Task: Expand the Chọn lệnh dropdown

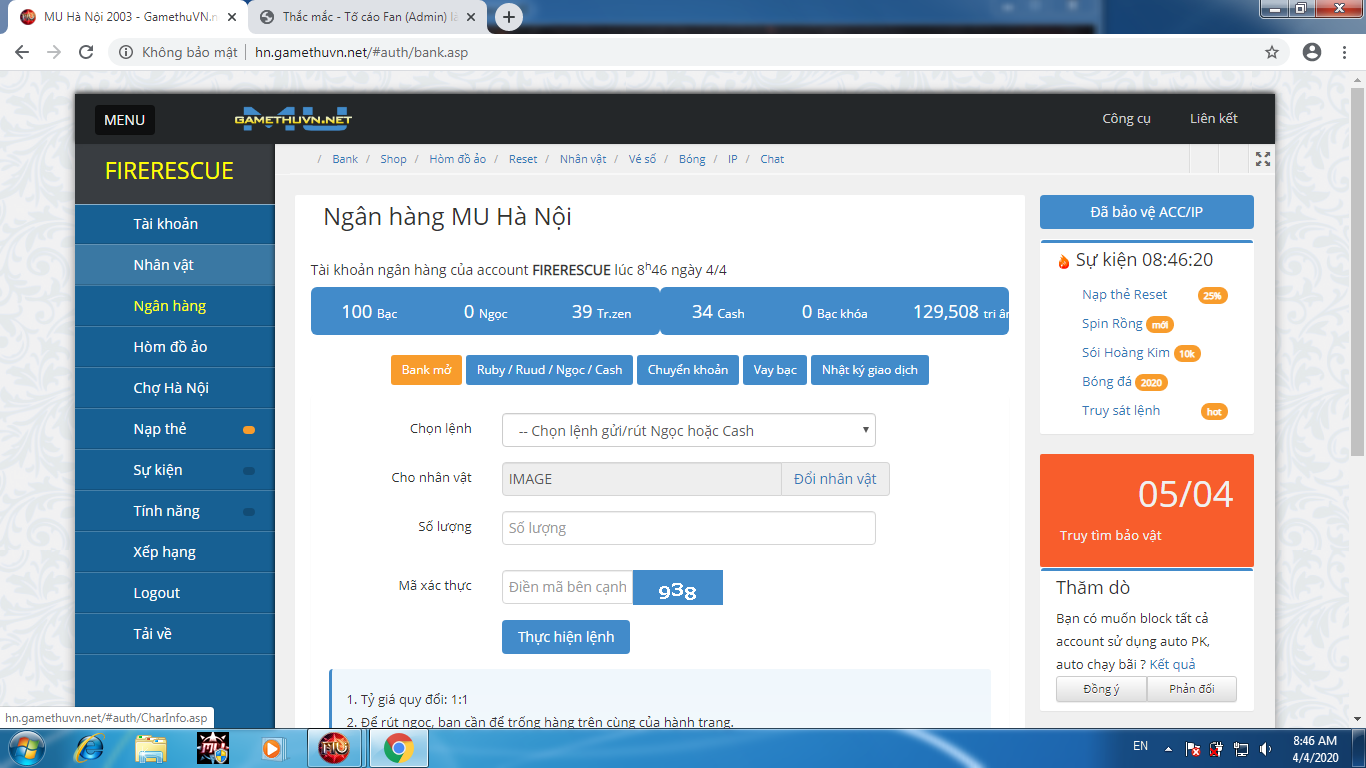Action: point(688,431)
